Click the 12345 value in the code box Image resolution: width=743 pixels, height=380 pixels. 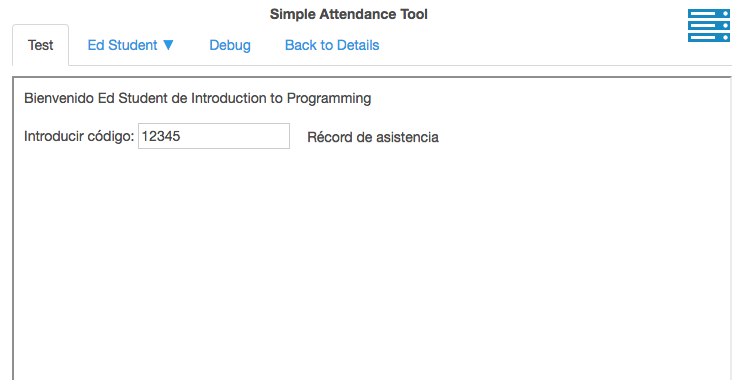click(161, 136)
